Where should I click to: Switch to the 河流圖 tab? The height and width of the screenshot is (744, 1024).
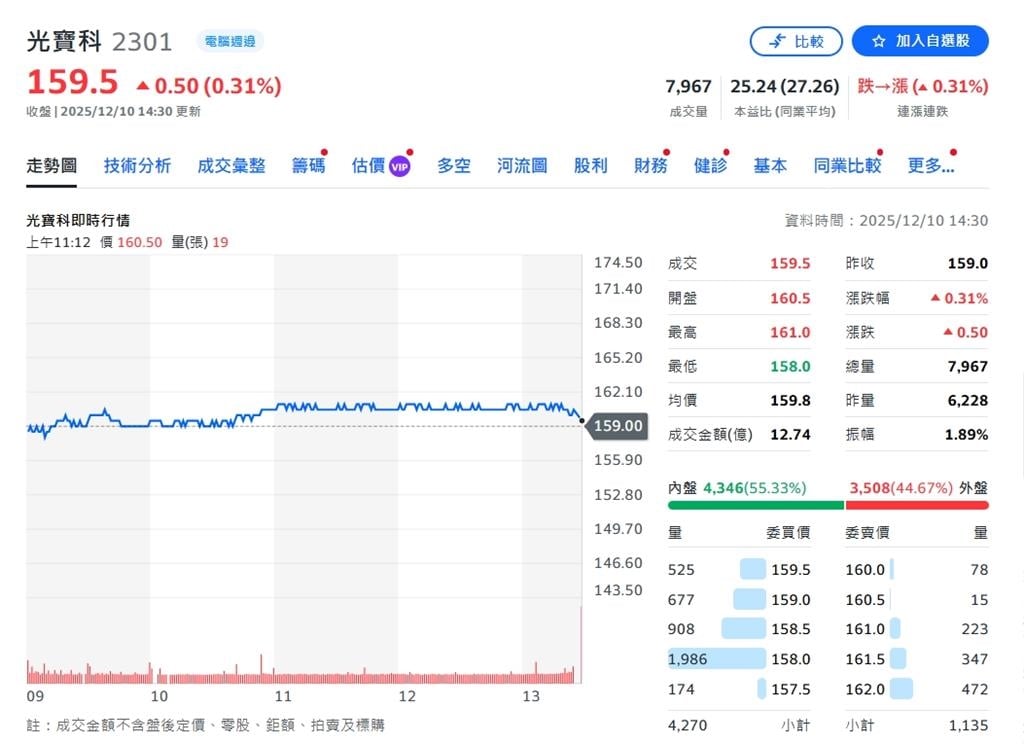point(521,165)
